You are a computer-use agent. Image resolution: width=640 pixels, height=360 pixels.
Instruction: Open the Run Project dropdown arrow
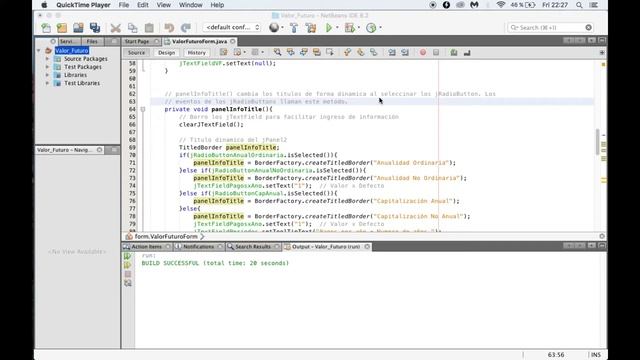[x=337, y=28]
